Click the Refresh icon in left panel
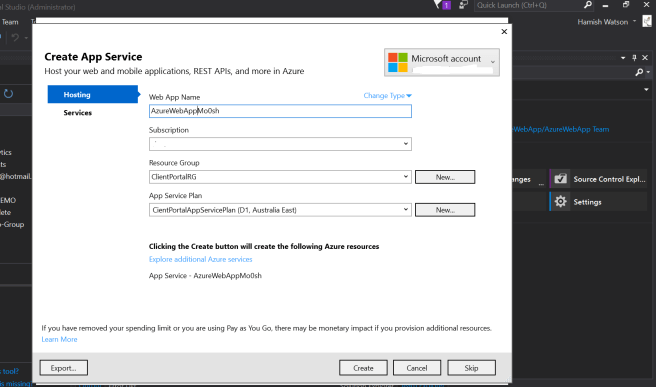This screenshot has height=387, width=656. point(8,94)
